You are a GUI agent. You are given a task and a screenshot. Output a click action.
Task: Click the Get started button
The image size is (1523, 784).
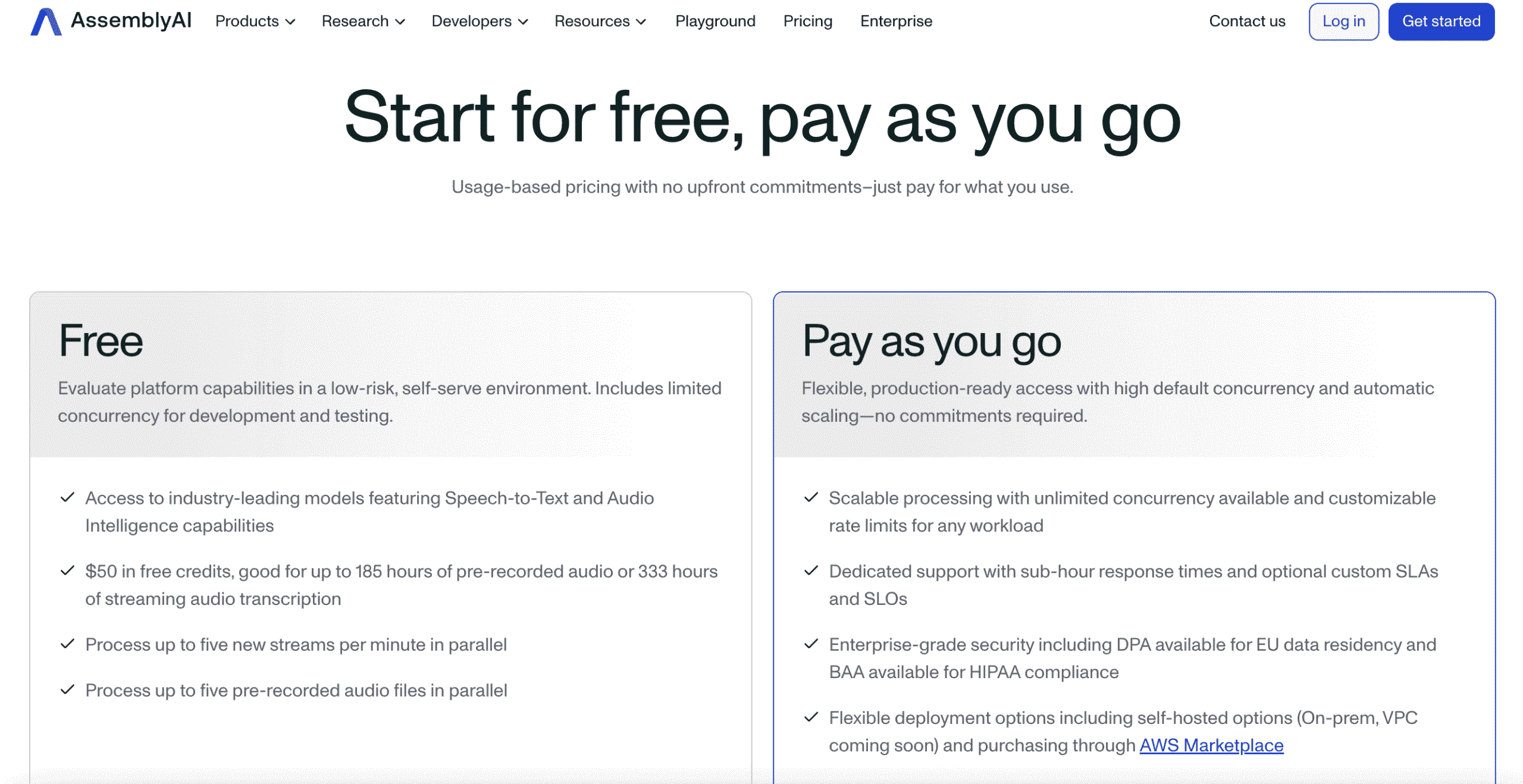[x=1440, y=21]
